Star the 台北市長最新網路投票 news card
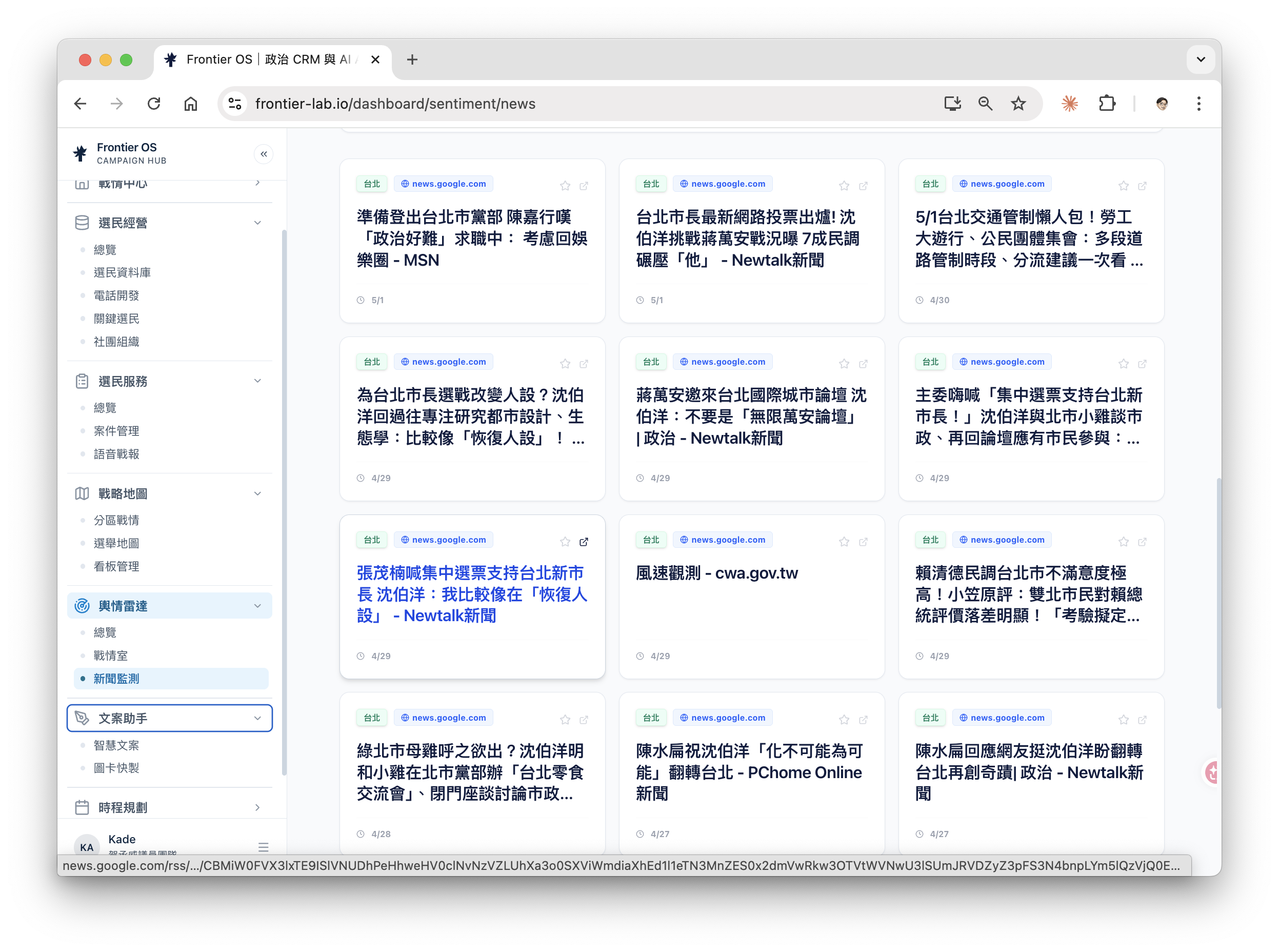 tap(844, 186)
